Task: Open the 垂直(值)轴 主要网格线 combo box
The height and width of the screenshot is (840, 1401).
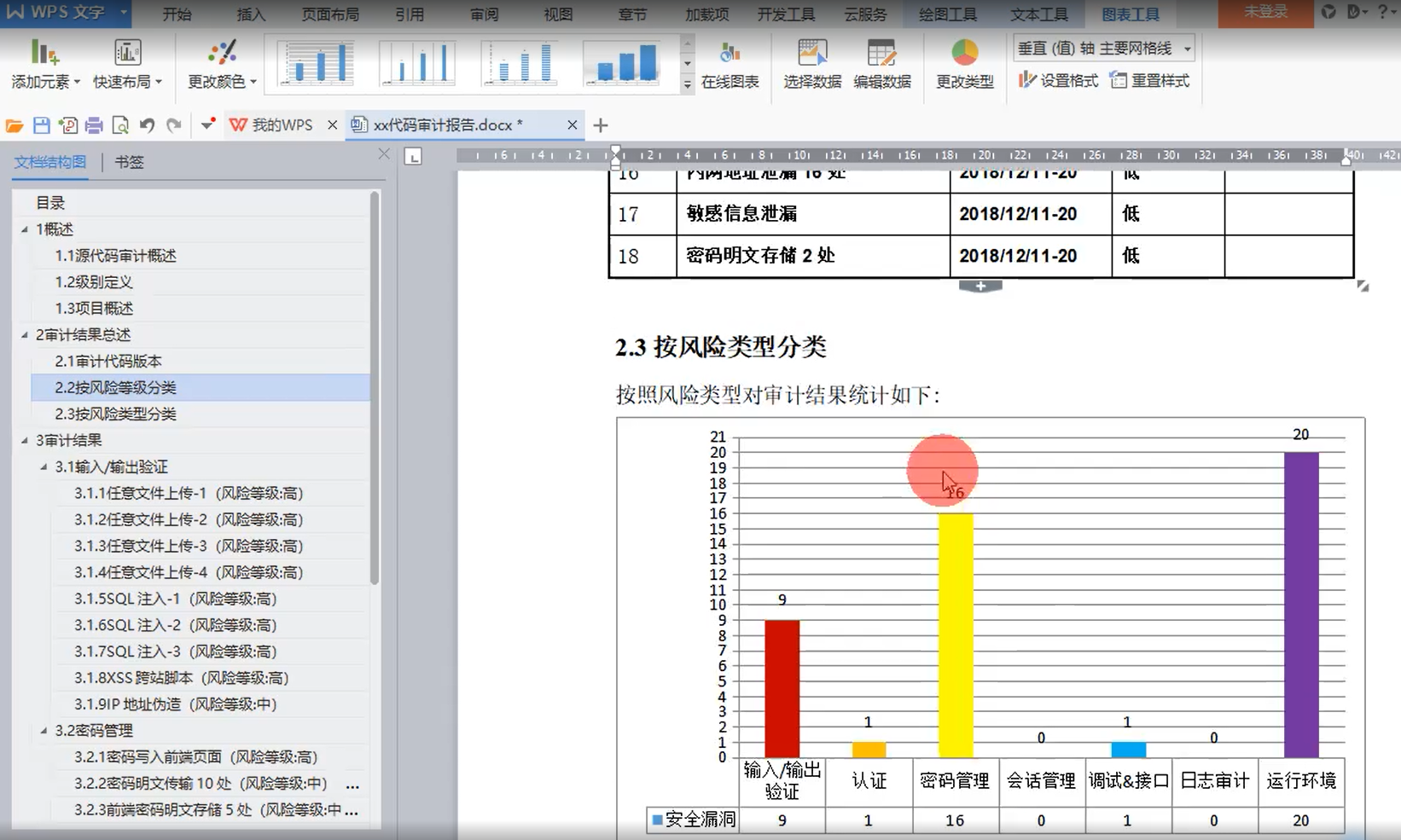Action: (x=1102, y=48)
